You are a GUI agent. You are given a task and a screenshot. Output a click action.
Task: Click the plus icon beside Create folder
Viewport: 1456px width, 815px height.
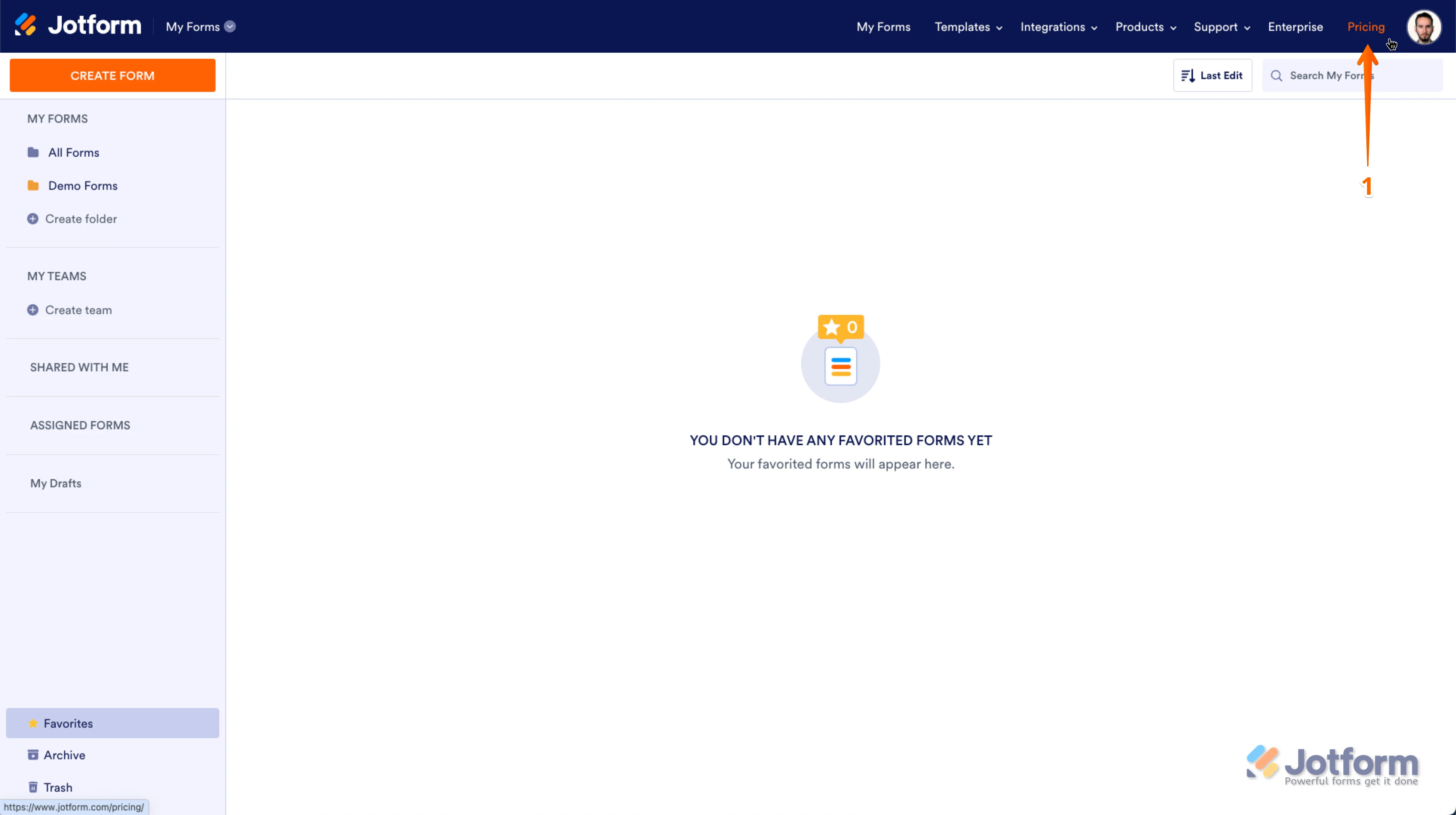33,218
